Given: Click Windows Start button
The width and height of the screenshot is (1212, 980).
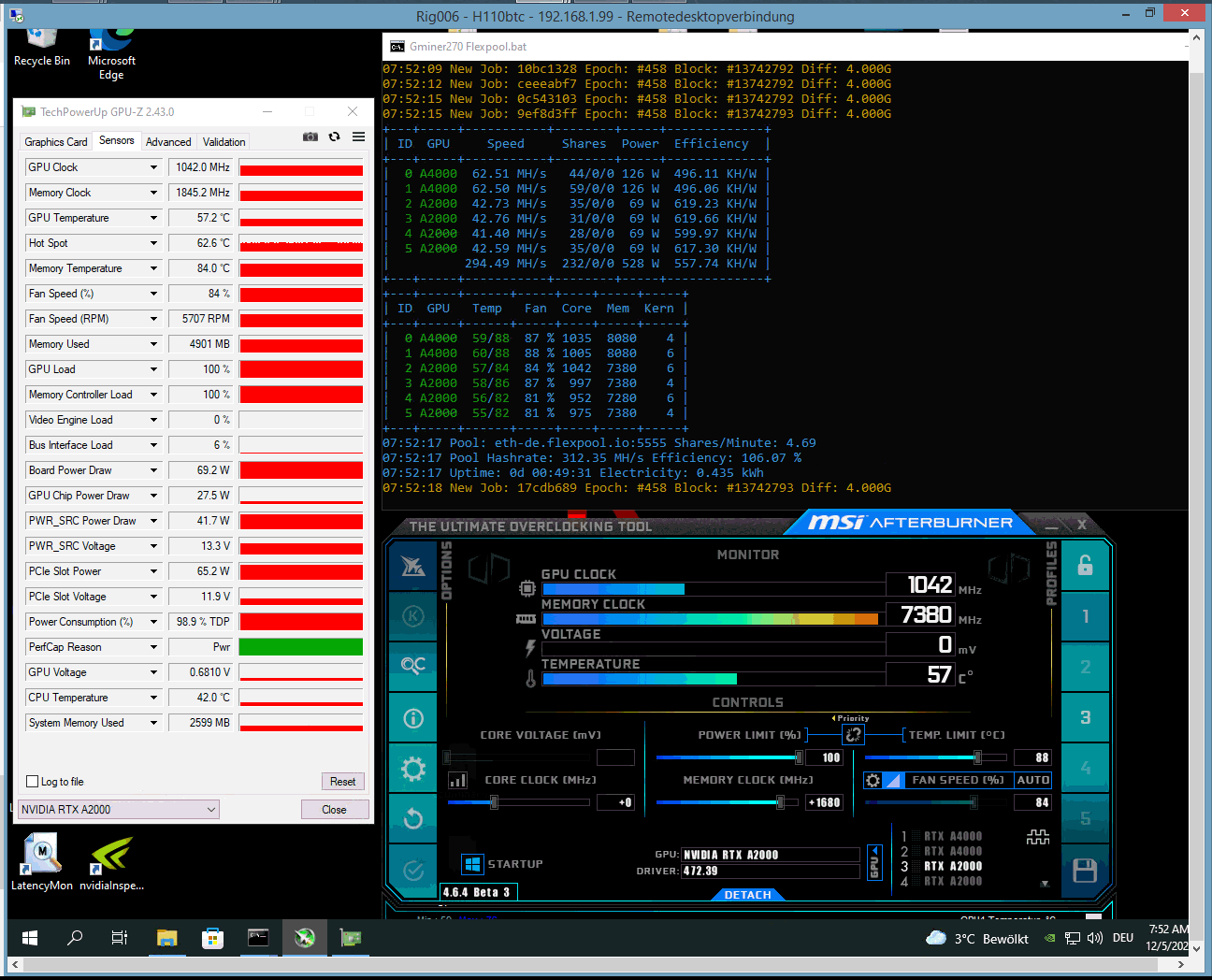Looking at the screenshot, I should pyautogui.click(x=30, y=937).
